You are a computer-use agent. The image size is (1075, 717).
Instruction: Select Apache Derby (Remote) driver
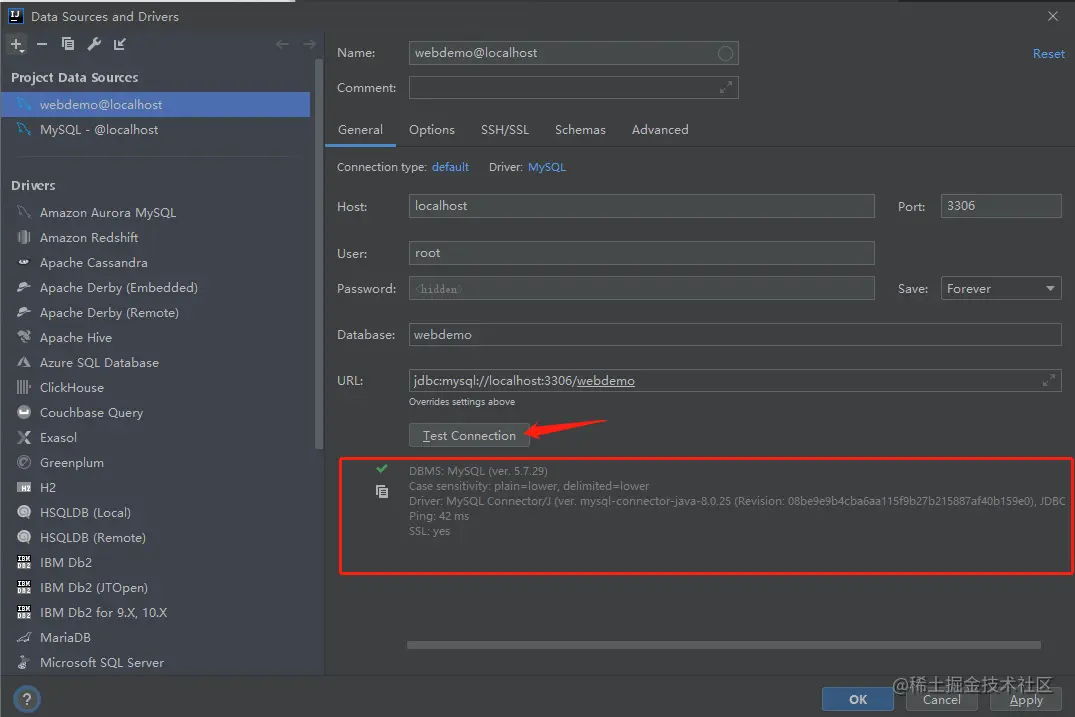click(x=109, y=313)
